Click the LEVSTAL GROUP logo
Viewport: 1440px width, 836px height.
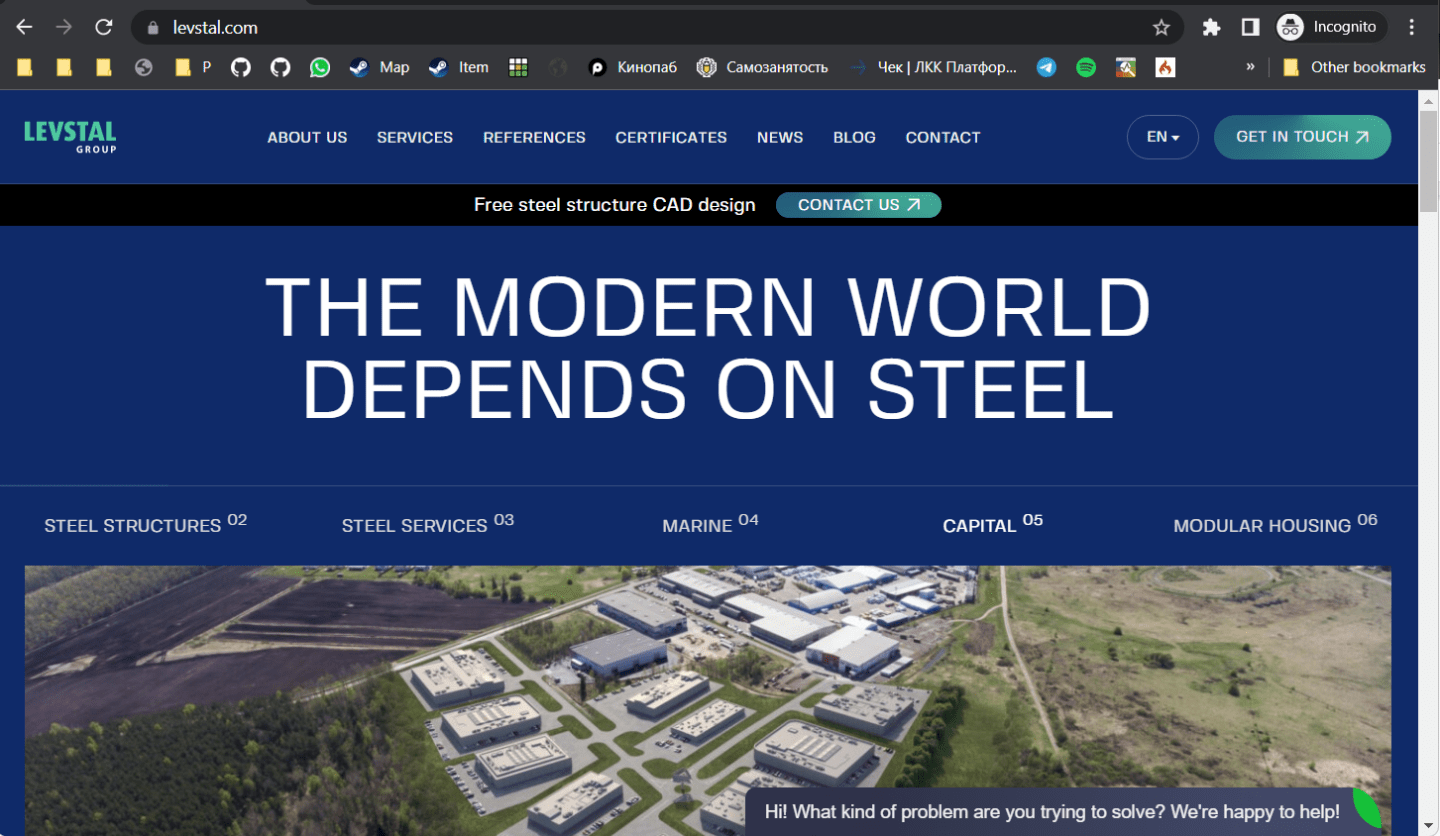tap(69, 137)
